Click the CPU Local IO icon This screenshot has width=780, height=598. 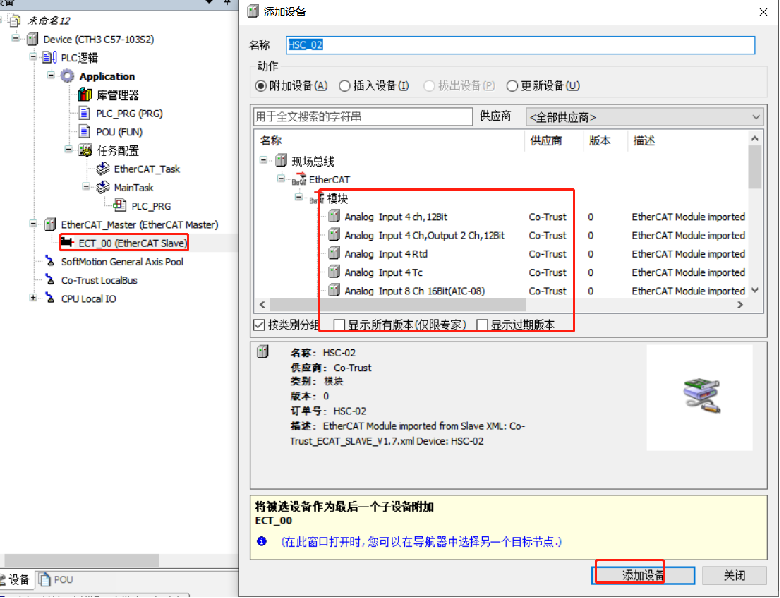(x=50, y=298)
